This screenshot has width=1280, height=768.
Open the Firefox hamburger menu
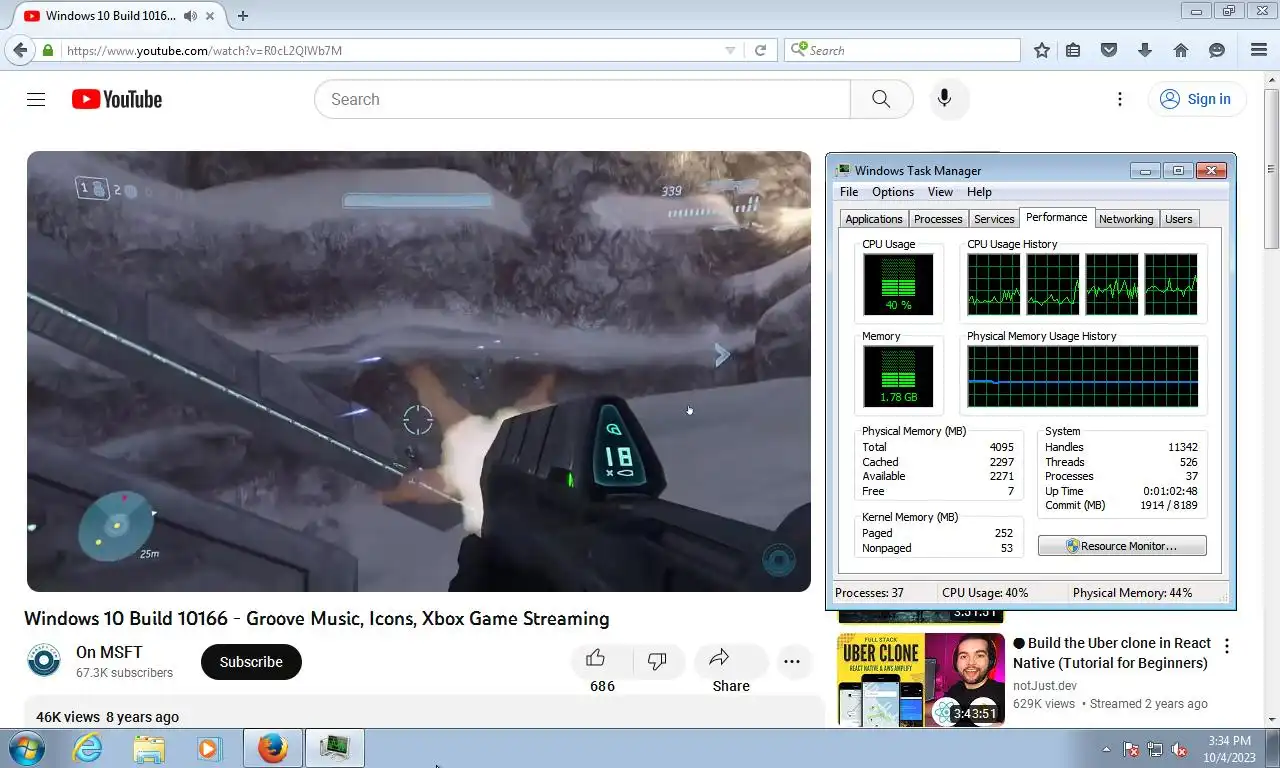[1259, 50]
